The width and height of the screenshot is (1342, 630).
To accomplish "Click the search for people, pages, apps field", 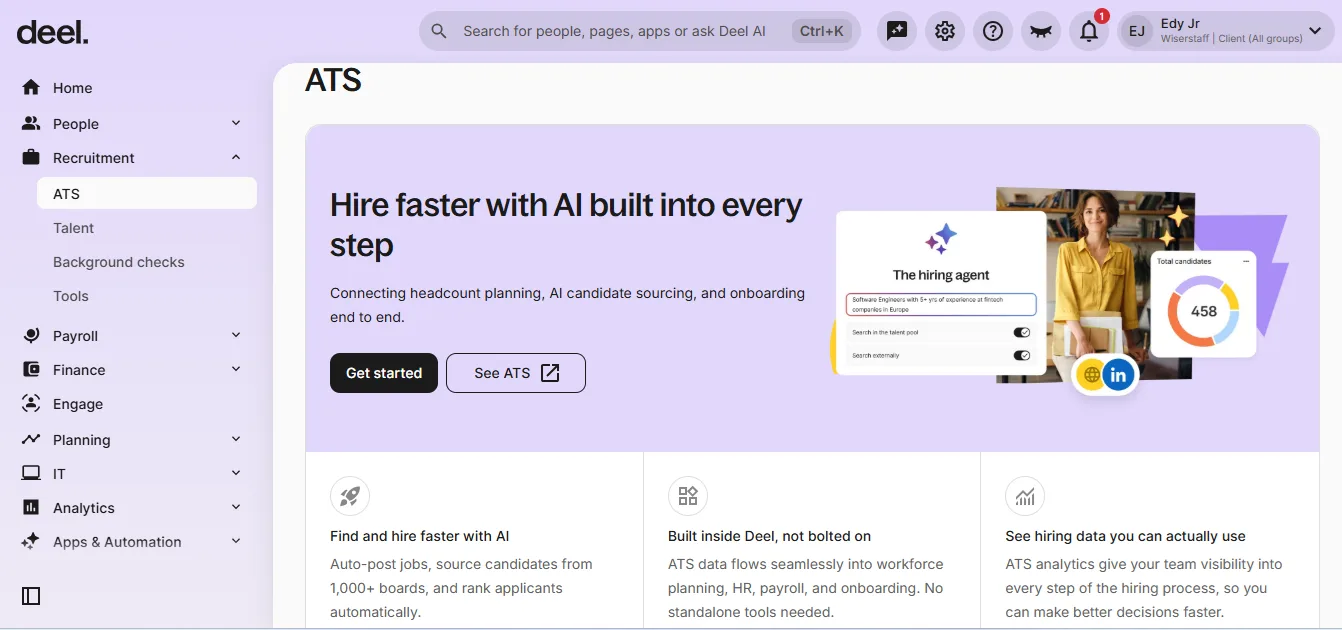I will 640,31.
